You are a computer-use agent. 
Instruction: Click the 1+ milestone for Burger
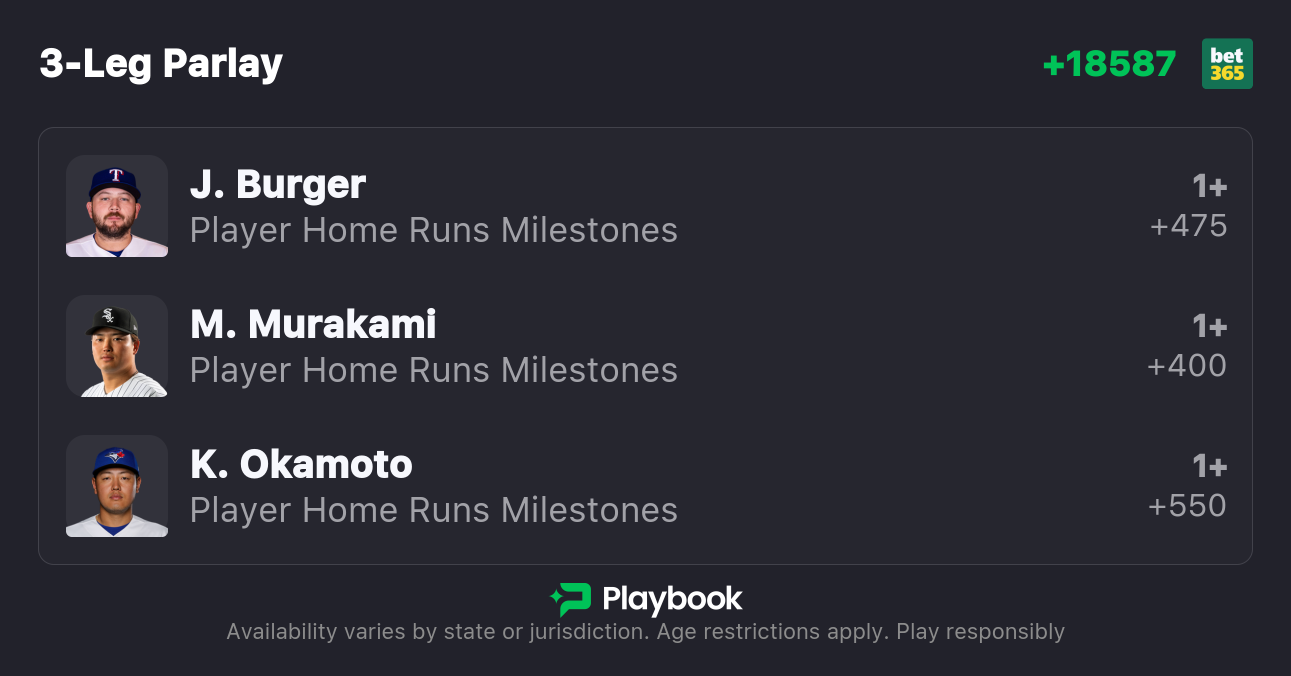point(1209,187)
